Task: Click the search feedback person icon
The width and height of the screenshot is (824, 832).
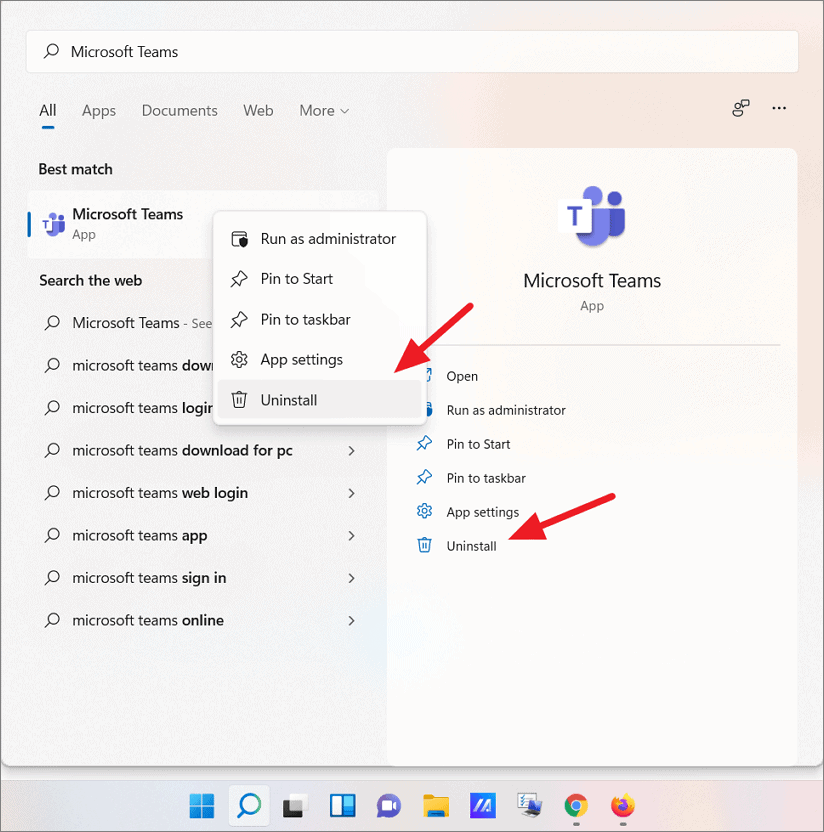Action: coord(740,109)
